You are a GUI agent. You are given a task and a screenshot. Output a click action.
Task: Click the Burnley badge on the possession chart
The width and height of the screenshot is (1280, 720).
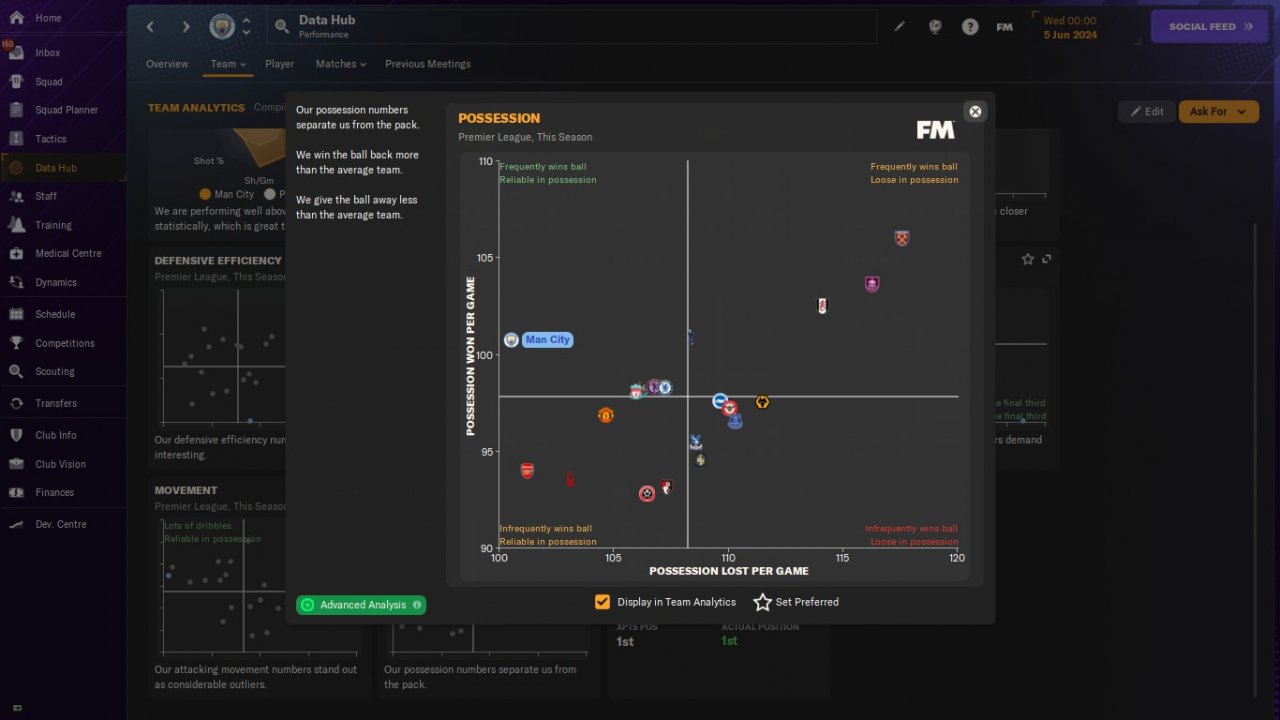pos(872,284)
